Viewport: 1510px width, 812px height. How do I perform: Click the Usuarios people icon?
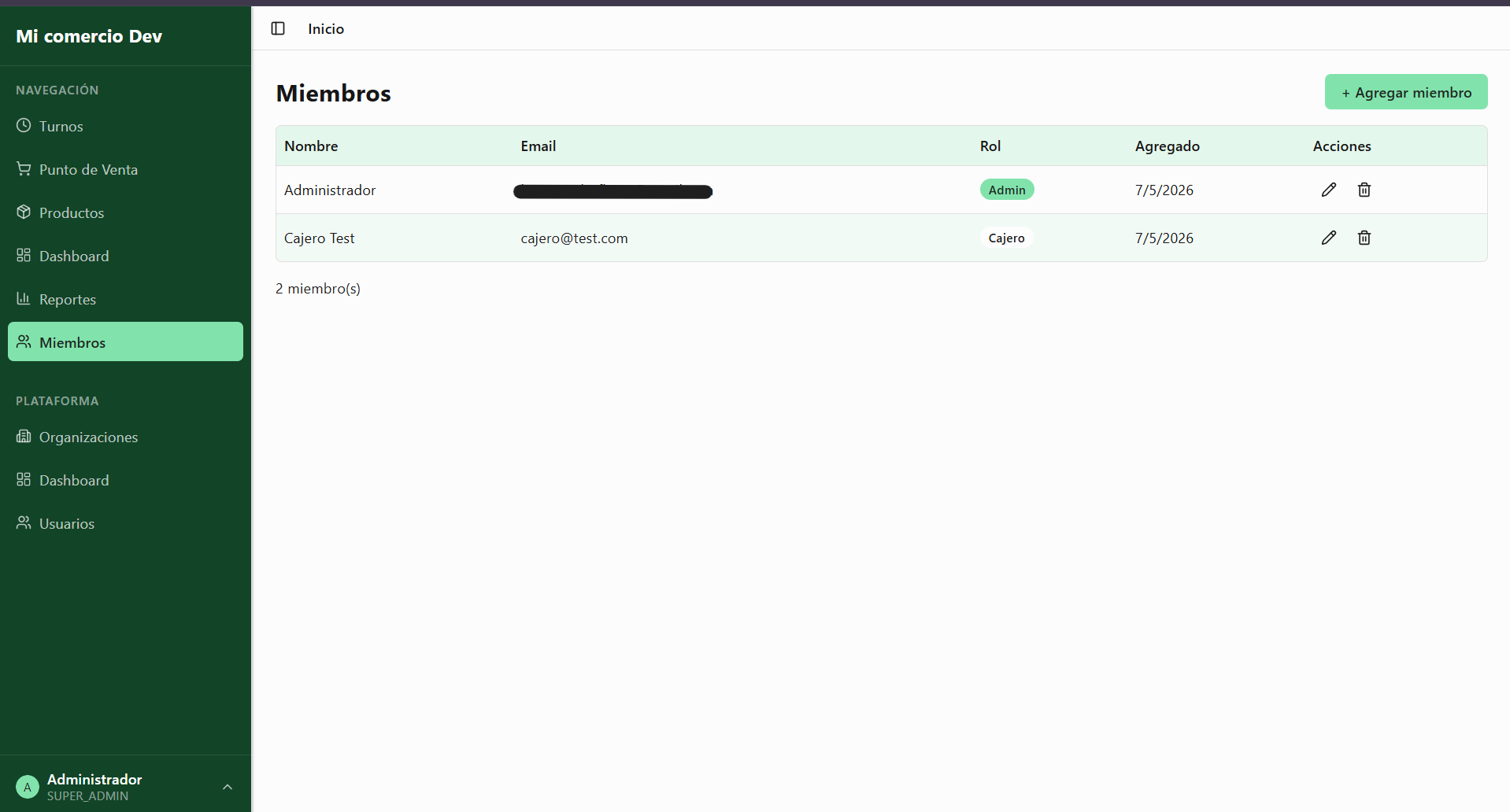tap(24, 522)
